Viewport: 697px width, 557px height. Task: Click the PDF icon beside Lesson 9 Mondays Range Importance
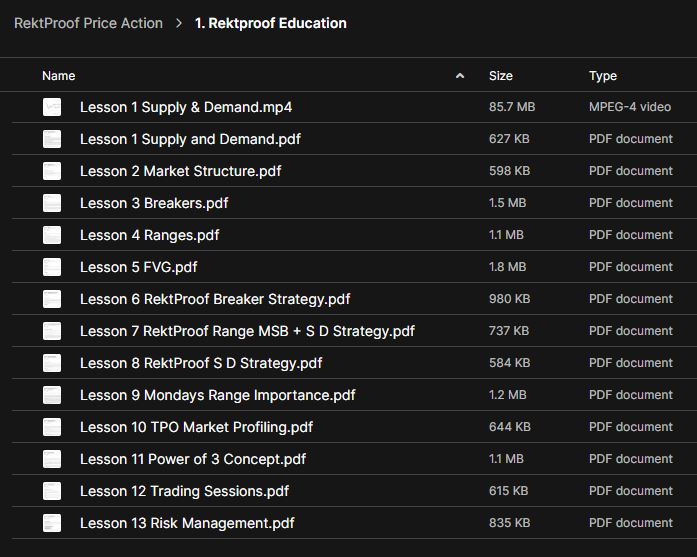(52, 395)
